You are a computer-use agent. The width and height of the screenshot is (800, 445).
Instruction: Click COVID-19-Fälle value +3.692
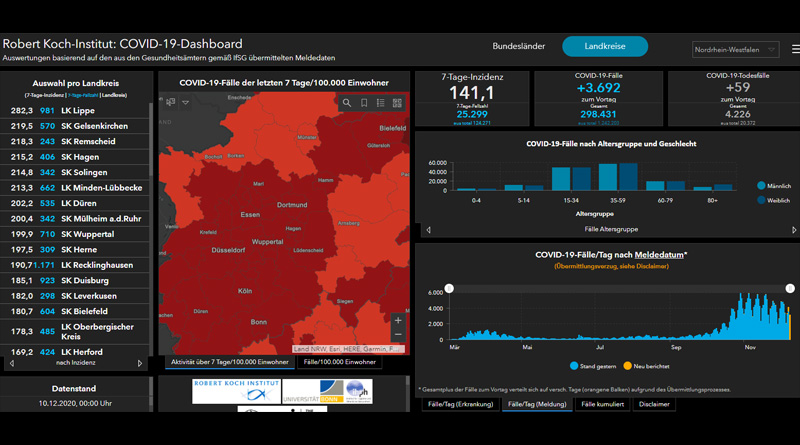[x=598, y=88]
